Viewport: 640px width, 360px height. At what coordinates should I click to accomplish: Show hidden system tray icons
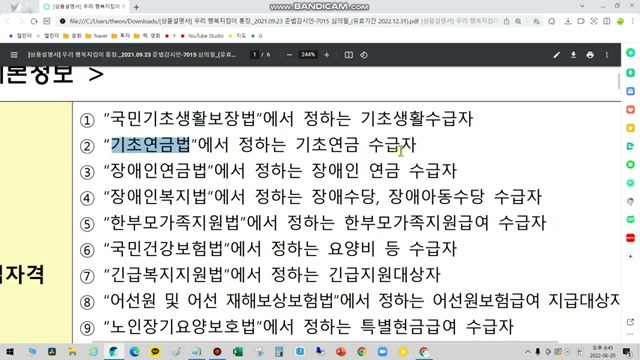pyautogui.click(x=528, y=351)
